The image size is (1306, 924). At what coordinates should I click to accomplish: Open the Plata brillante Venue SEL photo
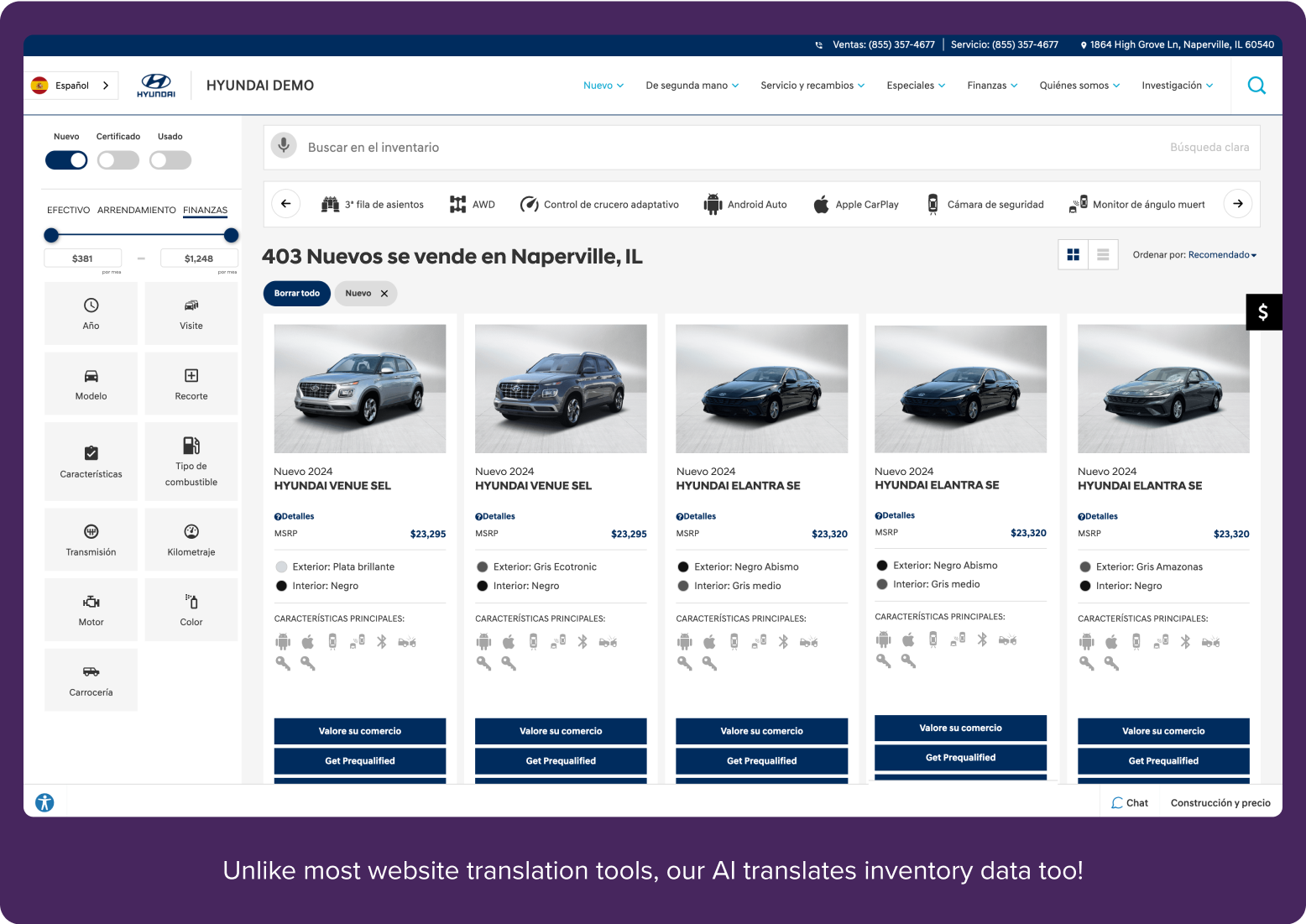tap(360, 389)
